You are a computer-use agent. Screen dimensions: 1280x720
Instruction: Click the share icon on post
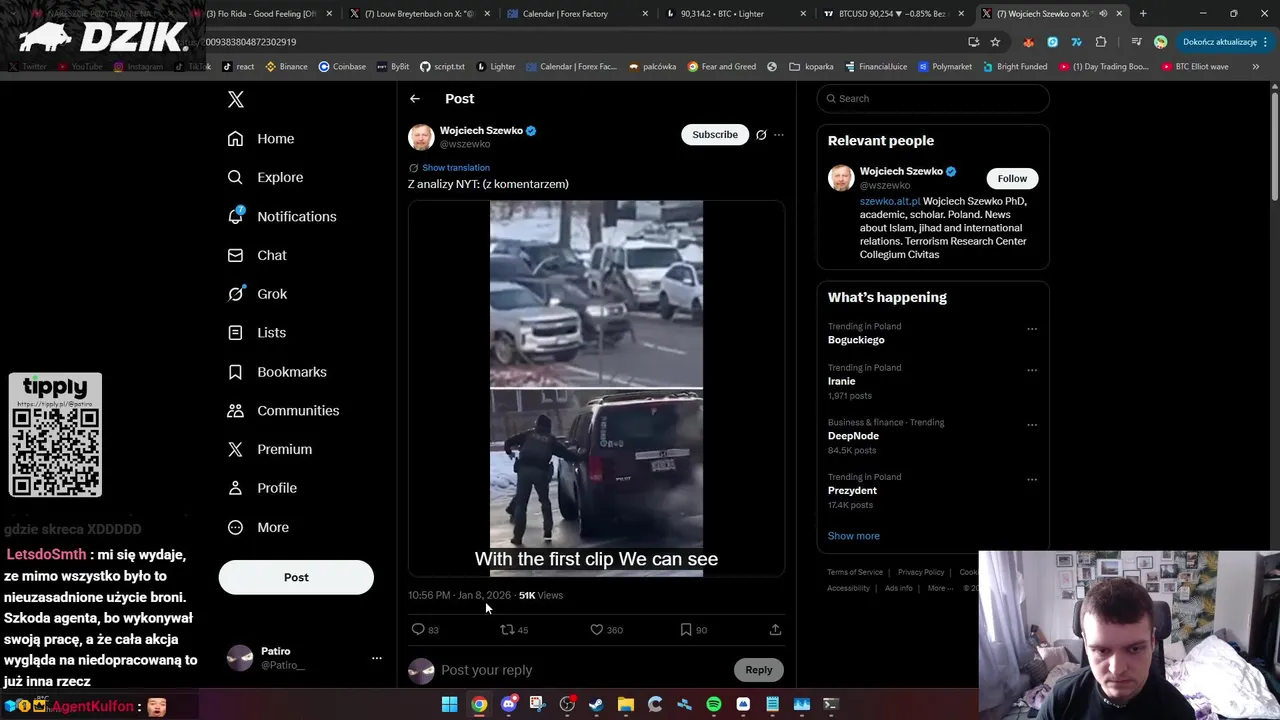click(775, 629)
